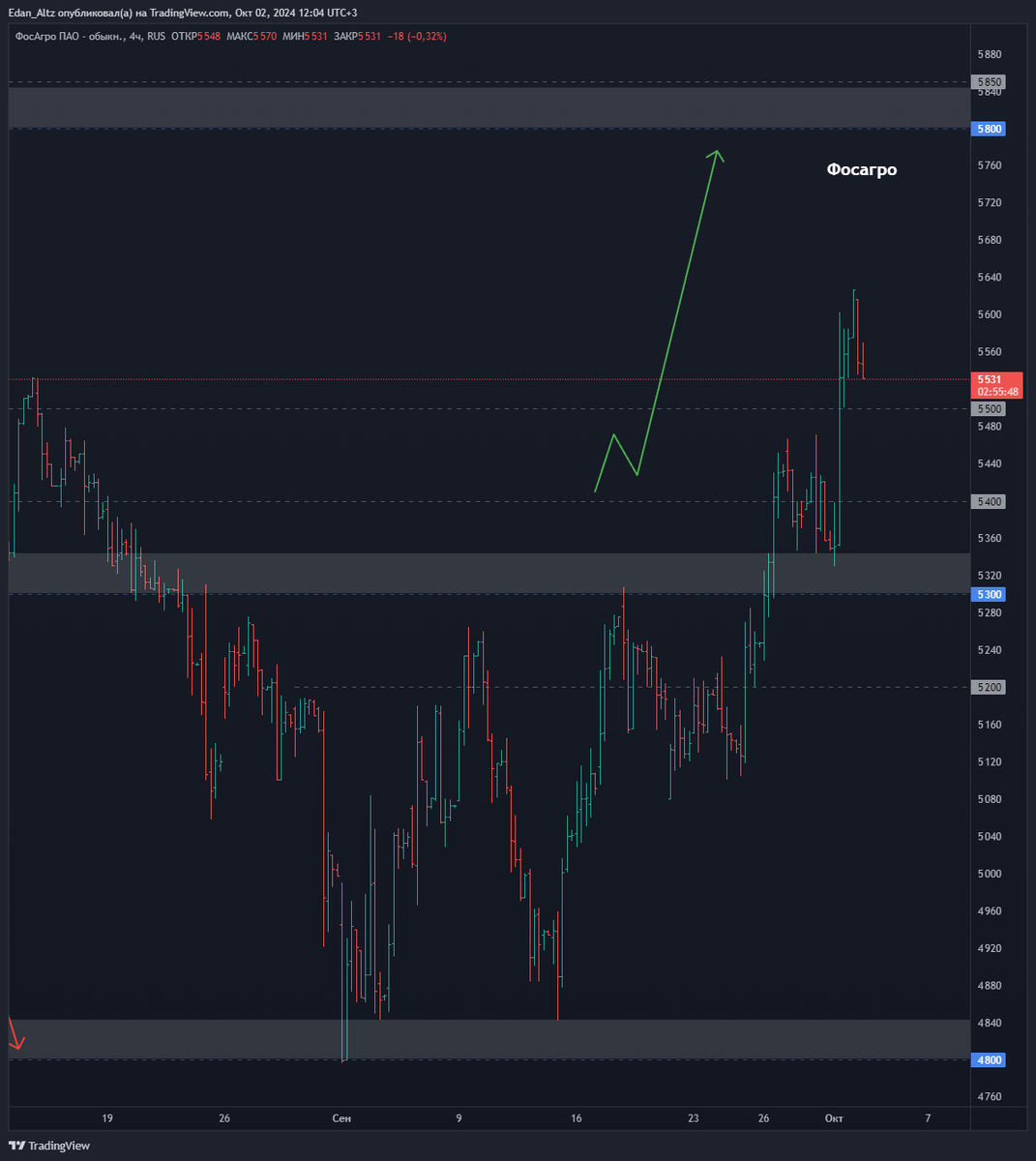Click the blue 4800 price label
1036x1161 pixels.
(990, 1059)
